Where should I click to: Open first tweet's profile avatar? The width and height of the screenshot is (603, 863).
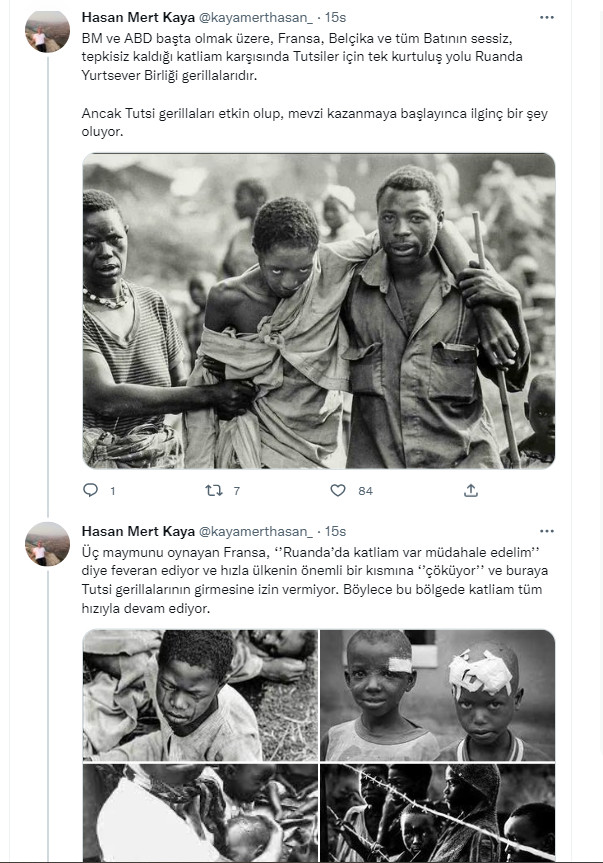click(47, 31)
